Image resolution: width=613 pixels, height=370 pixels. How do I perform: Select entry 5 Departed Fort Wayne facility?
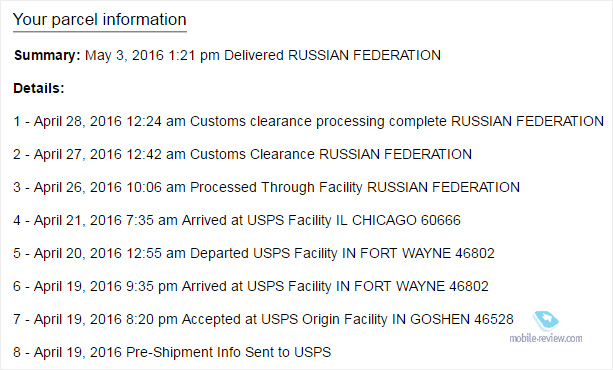(x=254, y=253)
